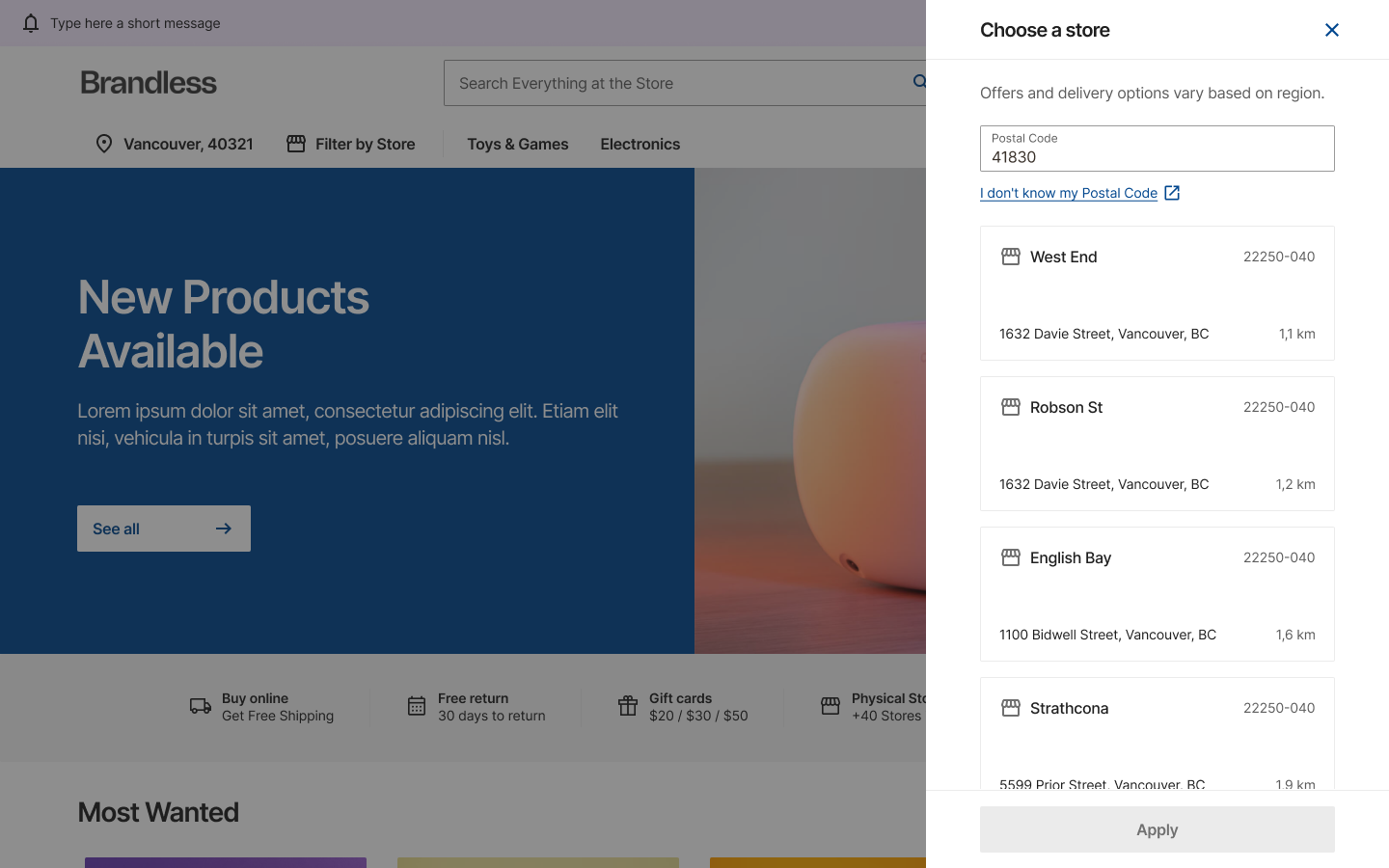The height and width of the screenshot is (868, 1389).
Task: Click the location pin icon beside Vancouver
Action: click(x=104, y=144)
